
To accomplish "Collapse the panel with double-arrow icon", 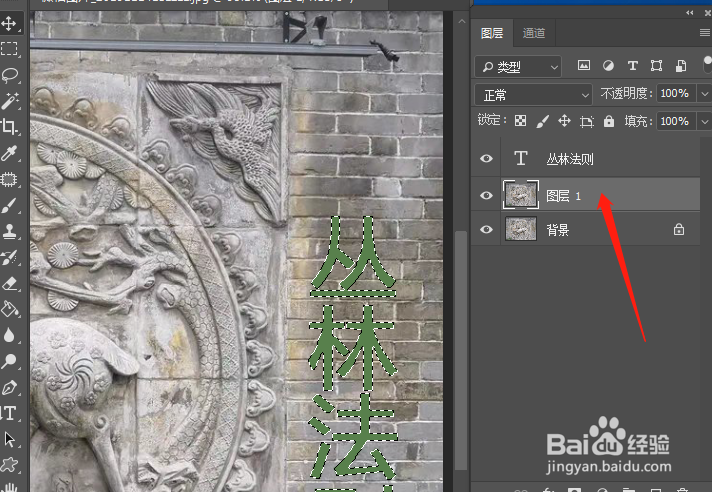I will 690,13.
